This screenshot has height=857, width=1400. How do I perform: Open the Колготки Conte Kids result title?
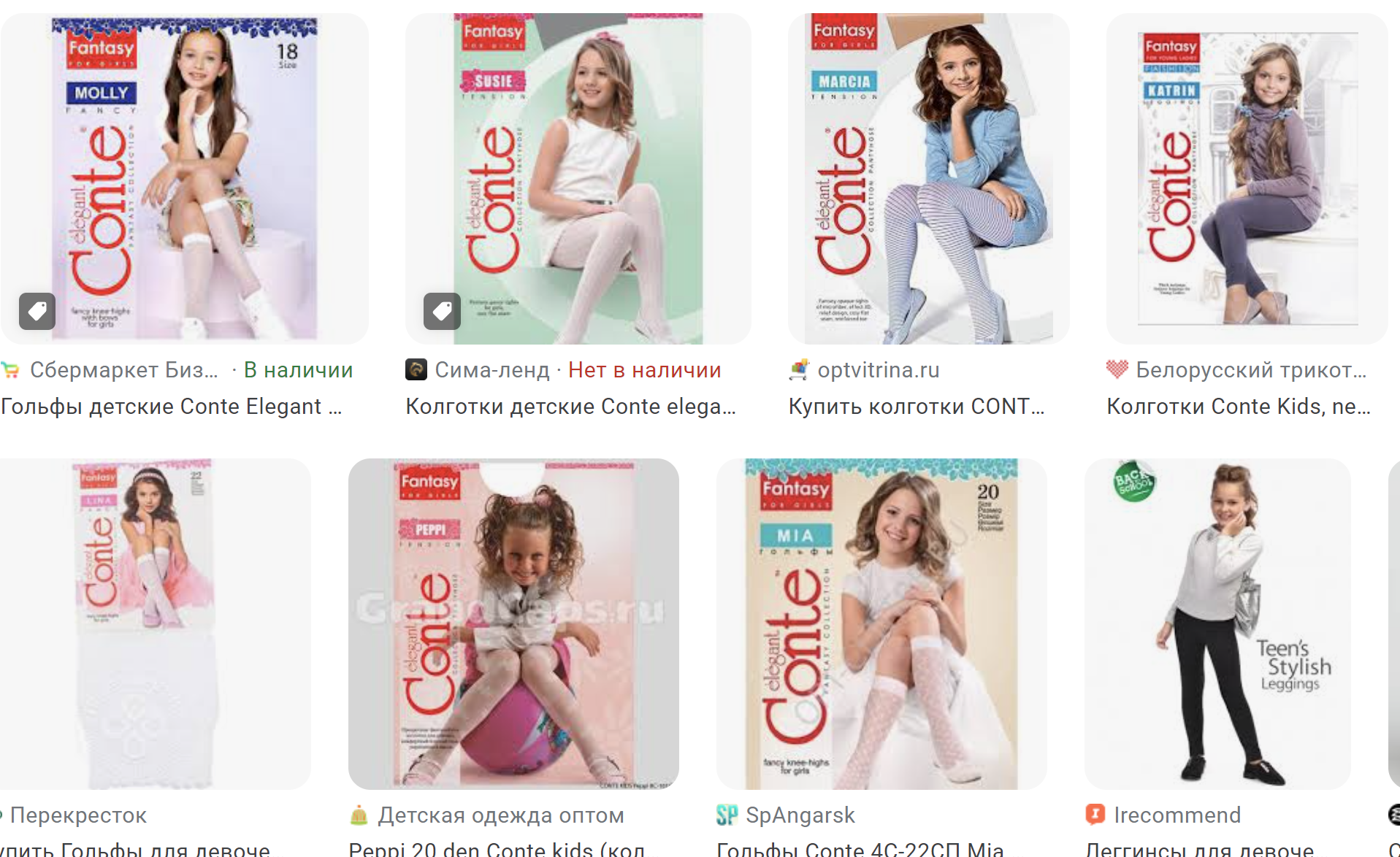point(1239,407)
